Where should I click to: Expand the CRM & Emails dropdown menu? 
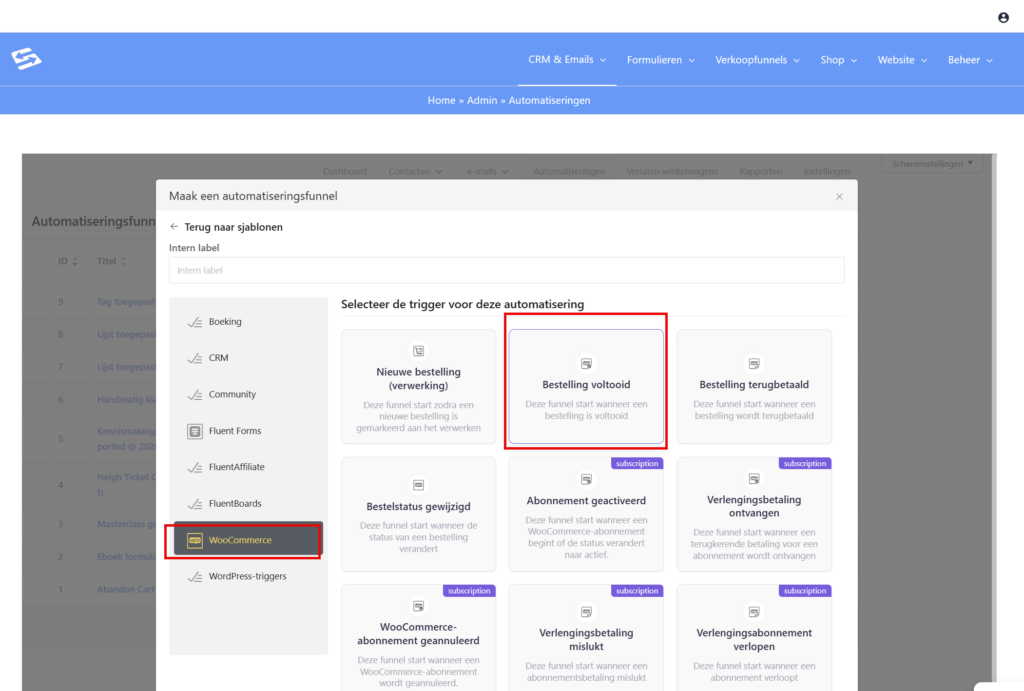(x=567, y=60)
